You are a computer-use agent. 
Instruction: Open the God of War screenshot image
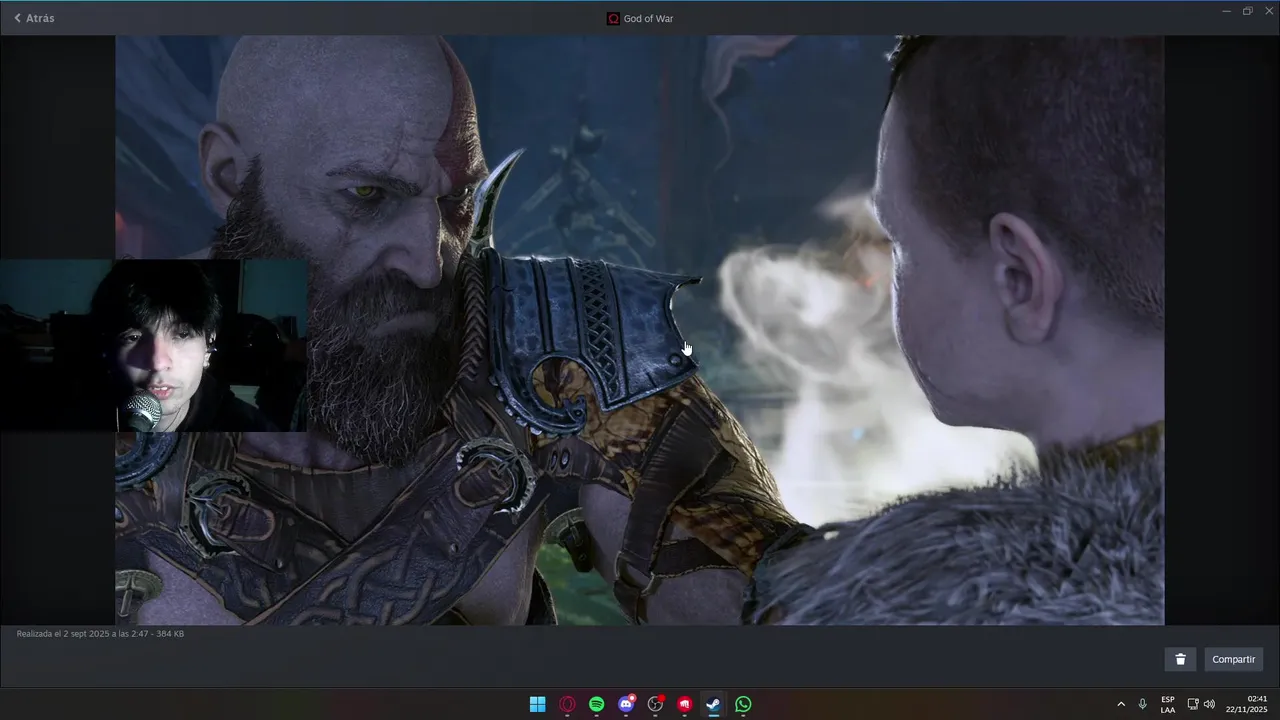pos(640,330)
